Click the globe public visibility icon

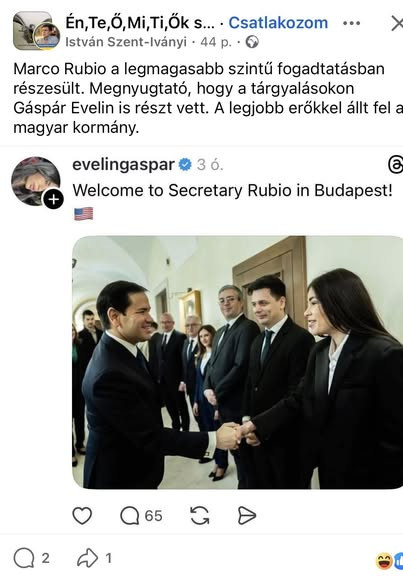[252, 42]
